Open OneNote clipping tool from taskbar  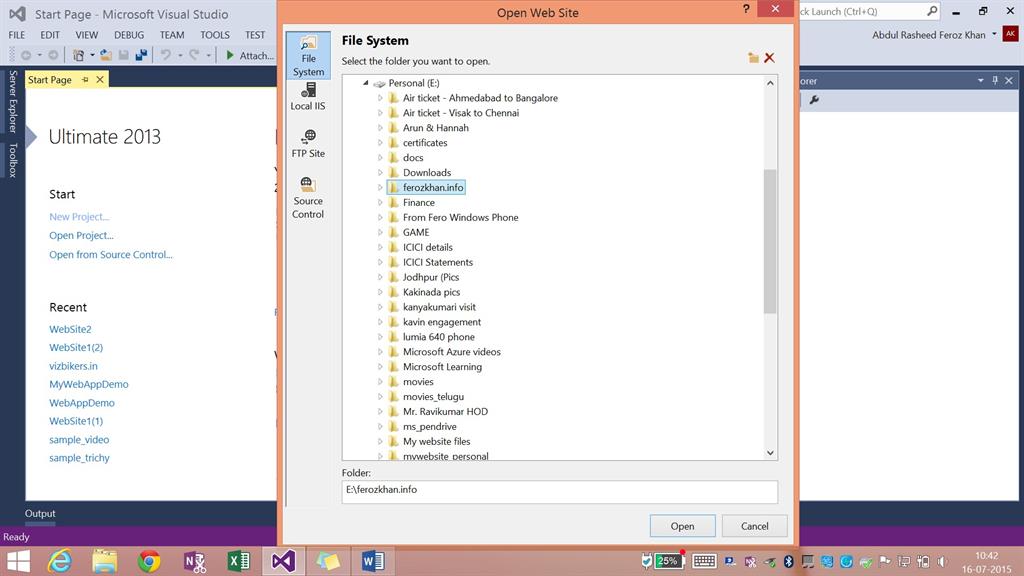pos(194,561)
